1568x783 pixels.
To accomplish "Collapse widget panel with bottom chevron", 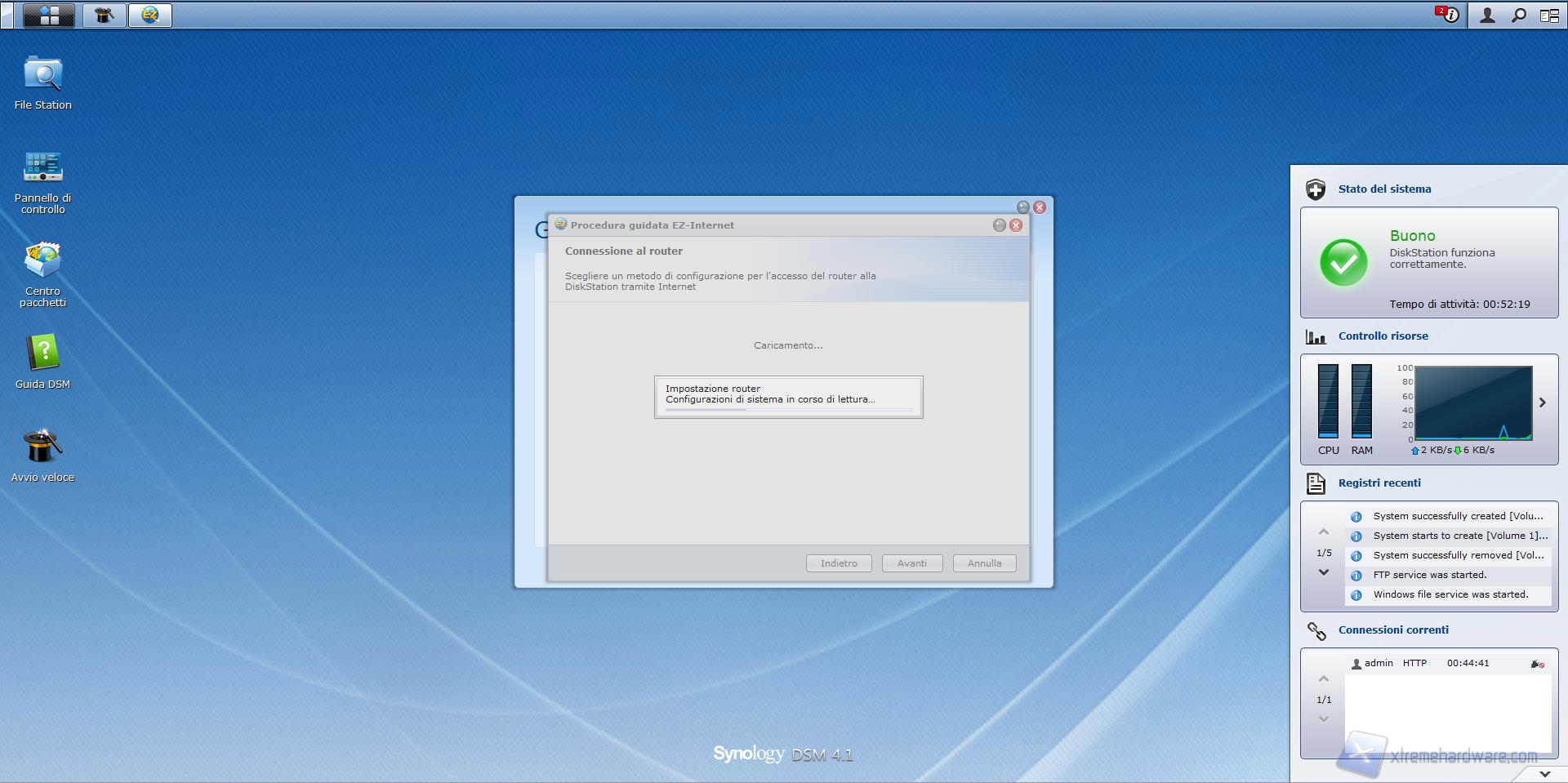I will tap(1543, 773).
